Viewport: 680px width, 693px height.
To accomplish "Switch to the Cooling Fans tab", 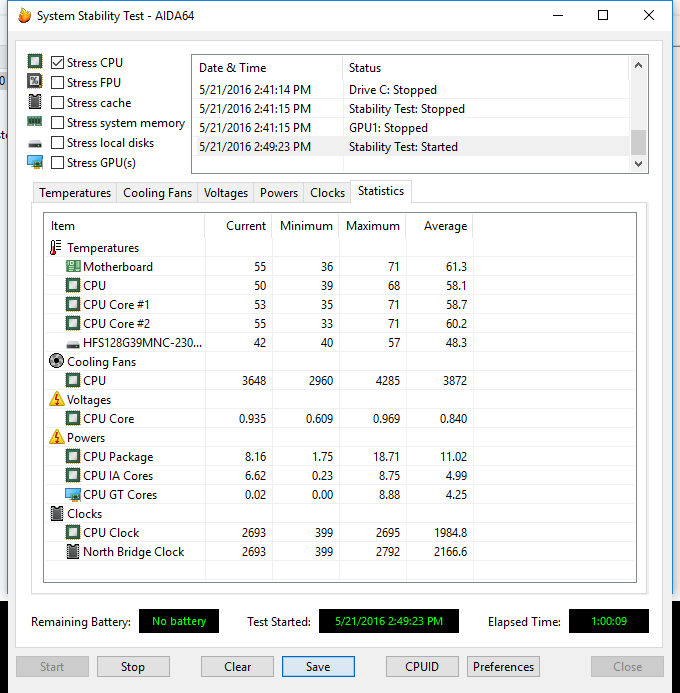I will 157,193.
